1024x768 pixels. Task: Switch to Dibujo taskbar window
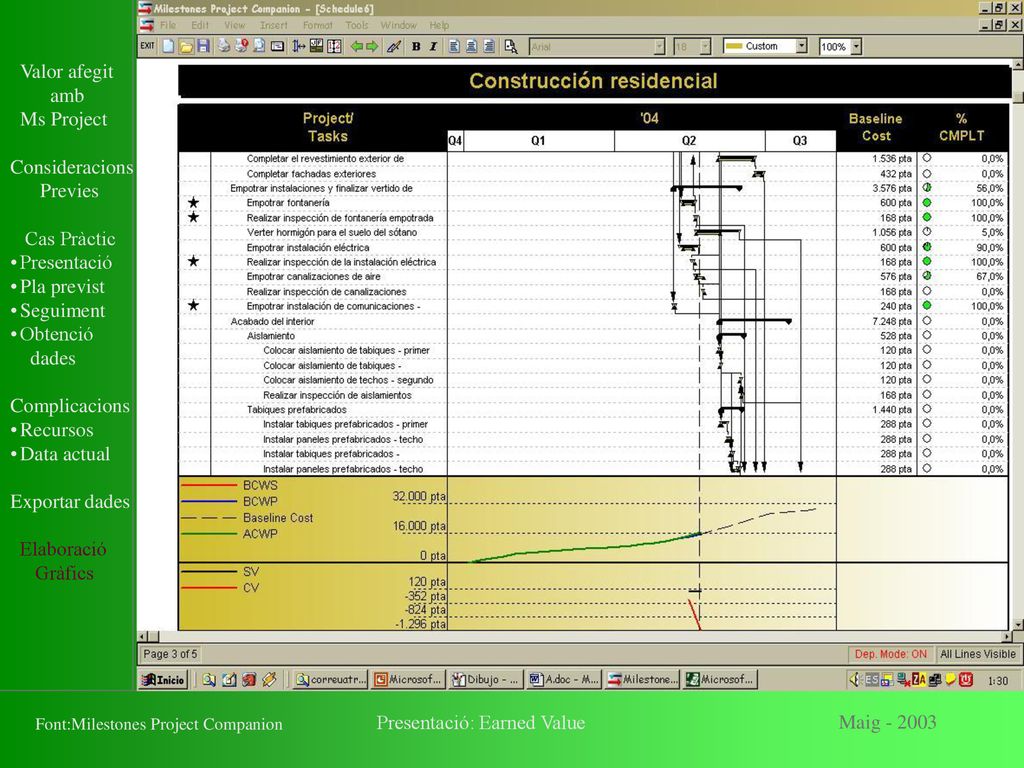[486, 680]
